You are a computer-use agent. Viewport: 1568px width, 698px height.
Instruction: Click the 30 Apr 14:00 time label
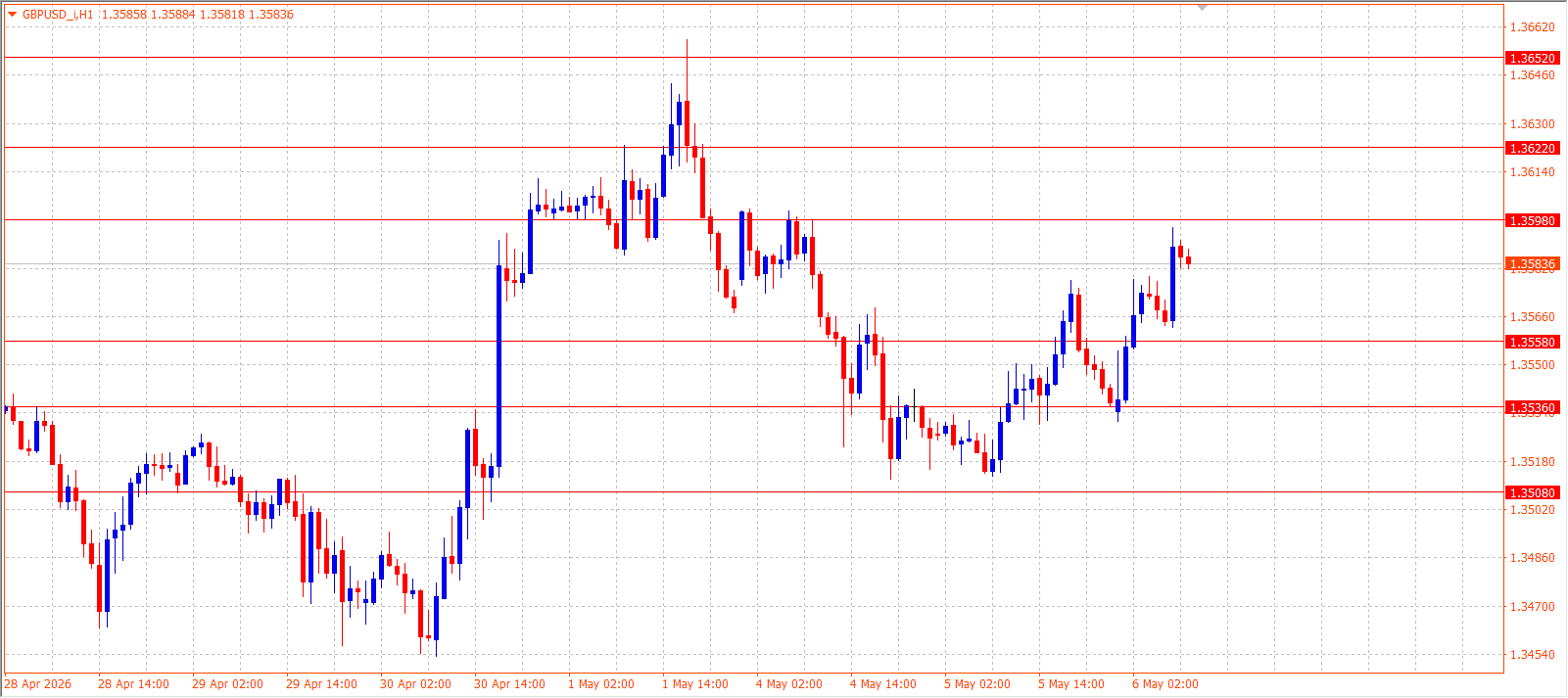pyautogui.click(x=509, y=684)
